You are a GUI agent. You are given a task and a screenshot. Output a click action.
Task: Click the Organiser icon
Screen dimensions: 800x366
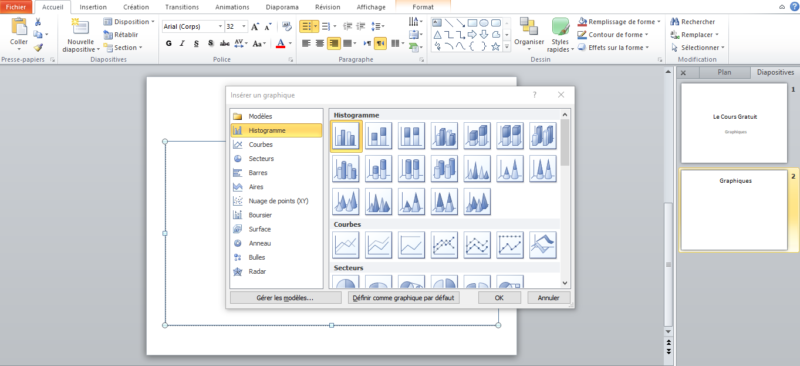529,27
